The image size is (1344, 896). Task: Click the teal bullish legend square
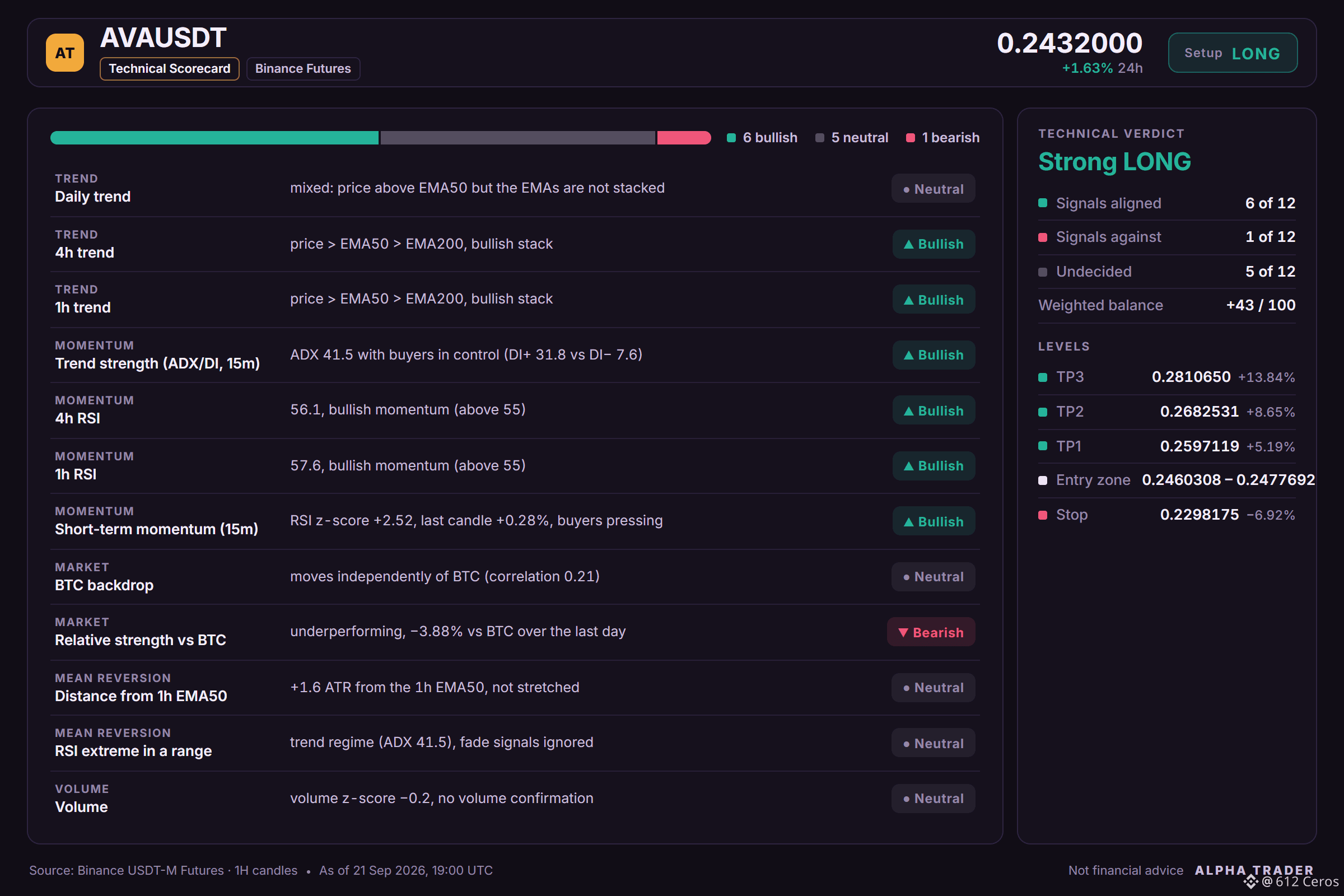click(x=731, y=138)
